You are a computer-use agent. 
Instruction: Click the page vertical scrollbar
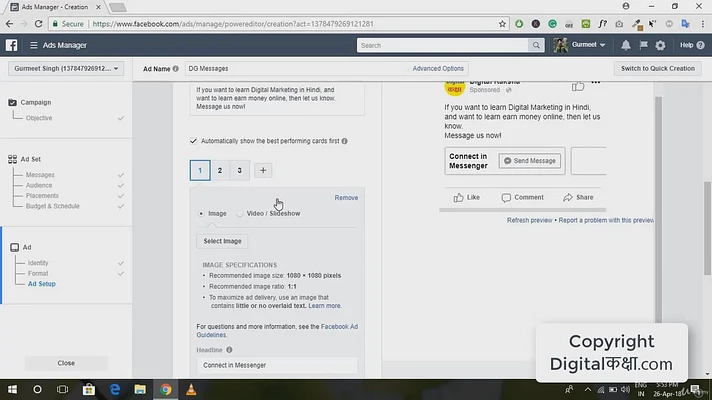click(707, 227)
